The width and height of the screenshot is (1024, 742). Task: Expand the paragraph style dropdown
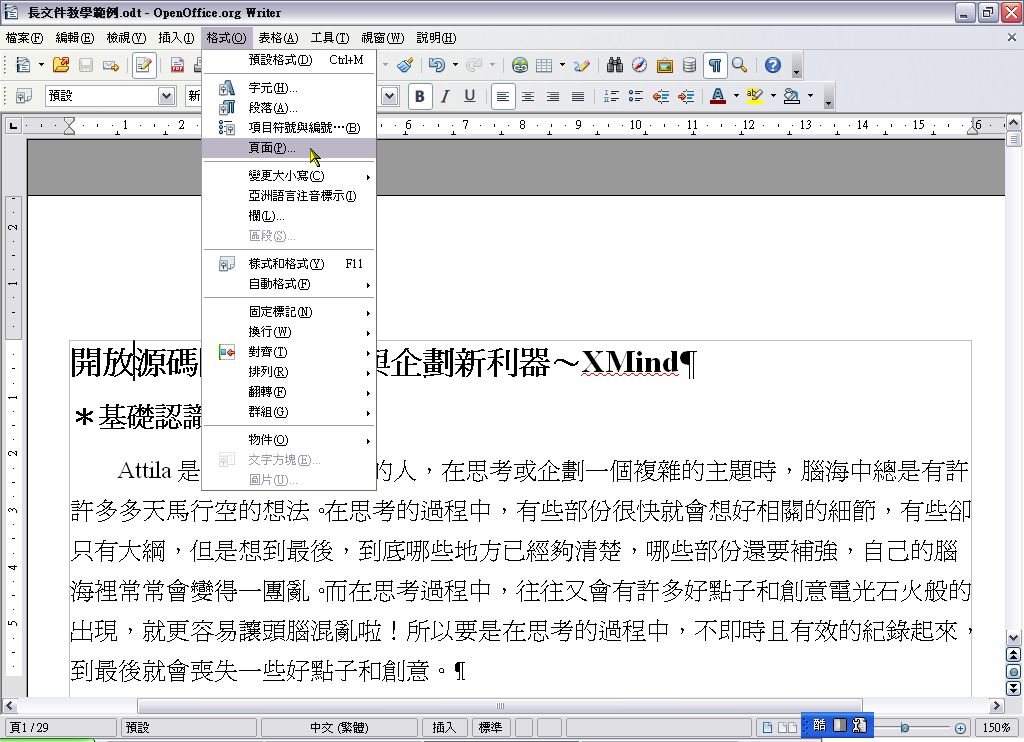pyautogui.click(x=167, y=96)
